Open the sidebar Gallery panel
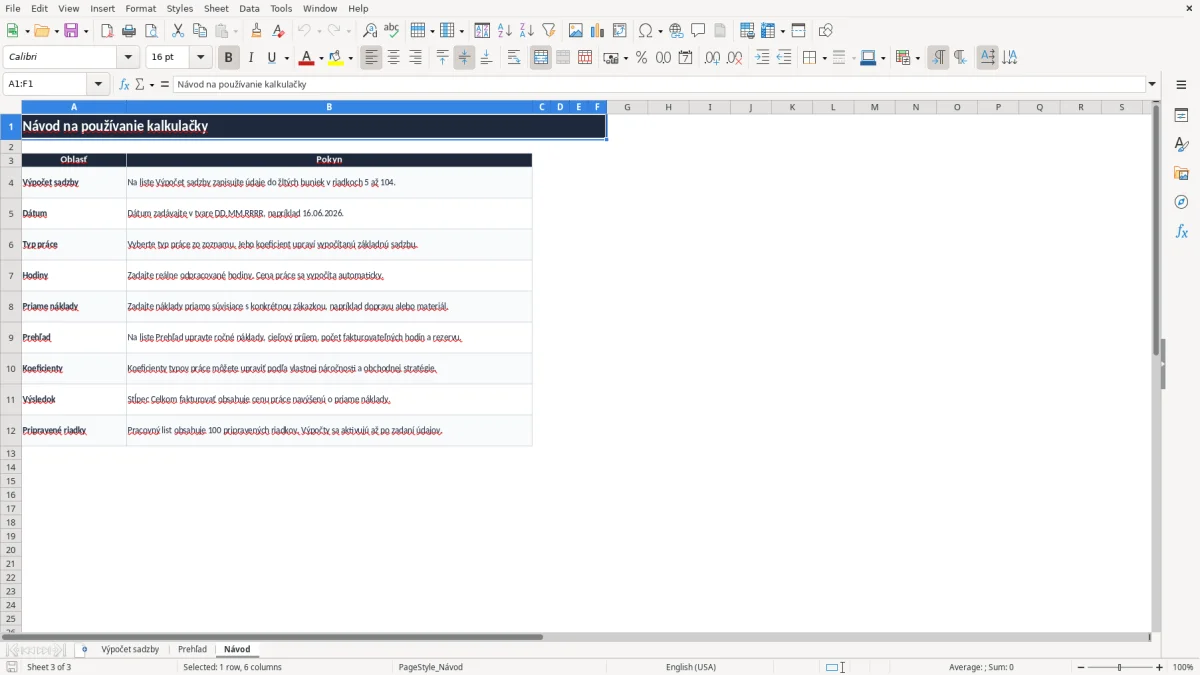1200x675 pixels. pos(1181,173)
